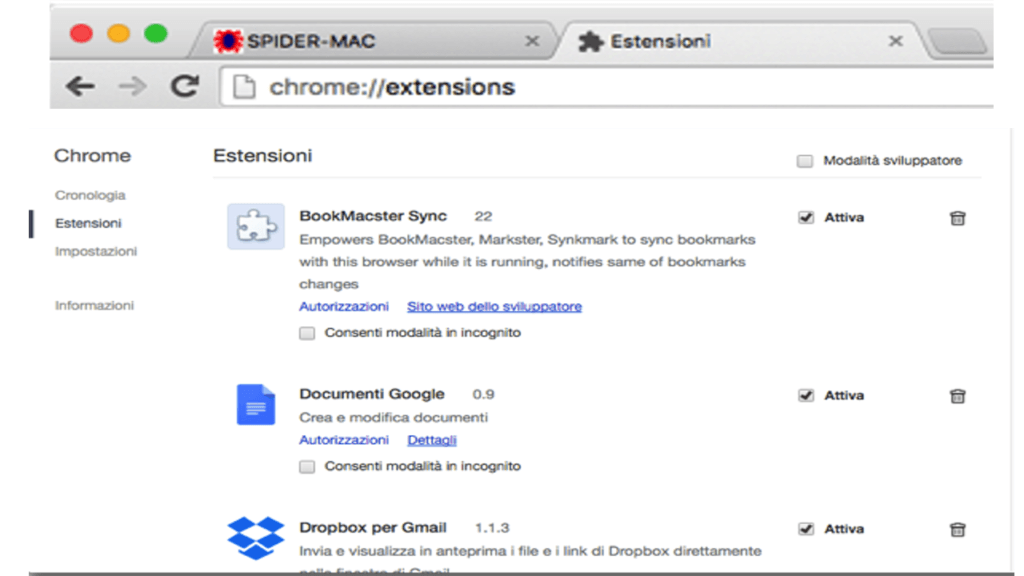
Task: Uncheck Attiva for Documenti Google
Action: click(x=806, y=395)
